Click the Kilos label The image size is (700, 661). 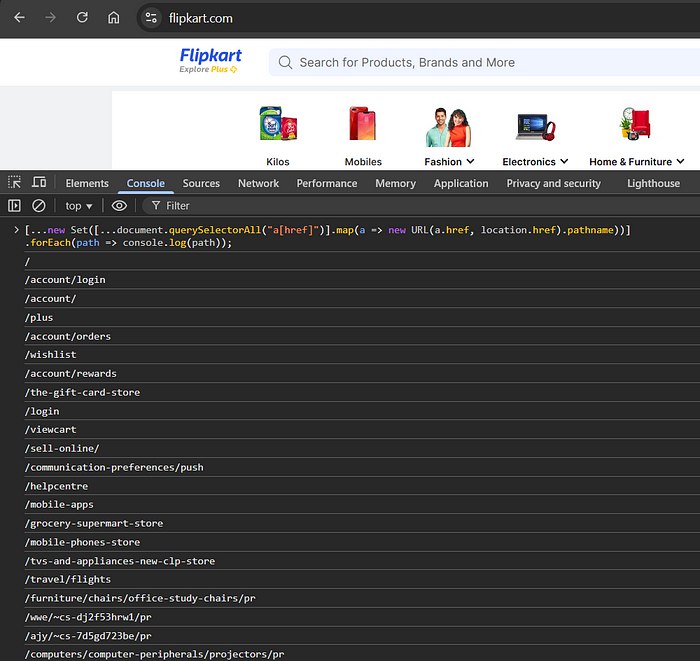coord(278,162)
